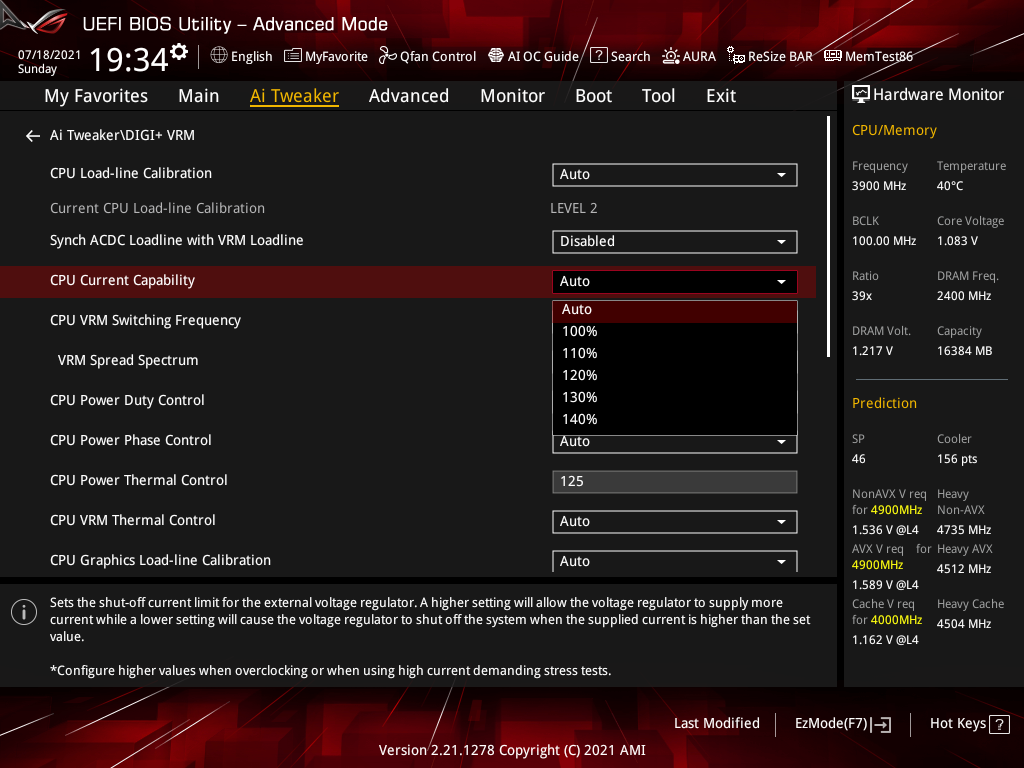Open the BIOS Search function

coord(620,56)
